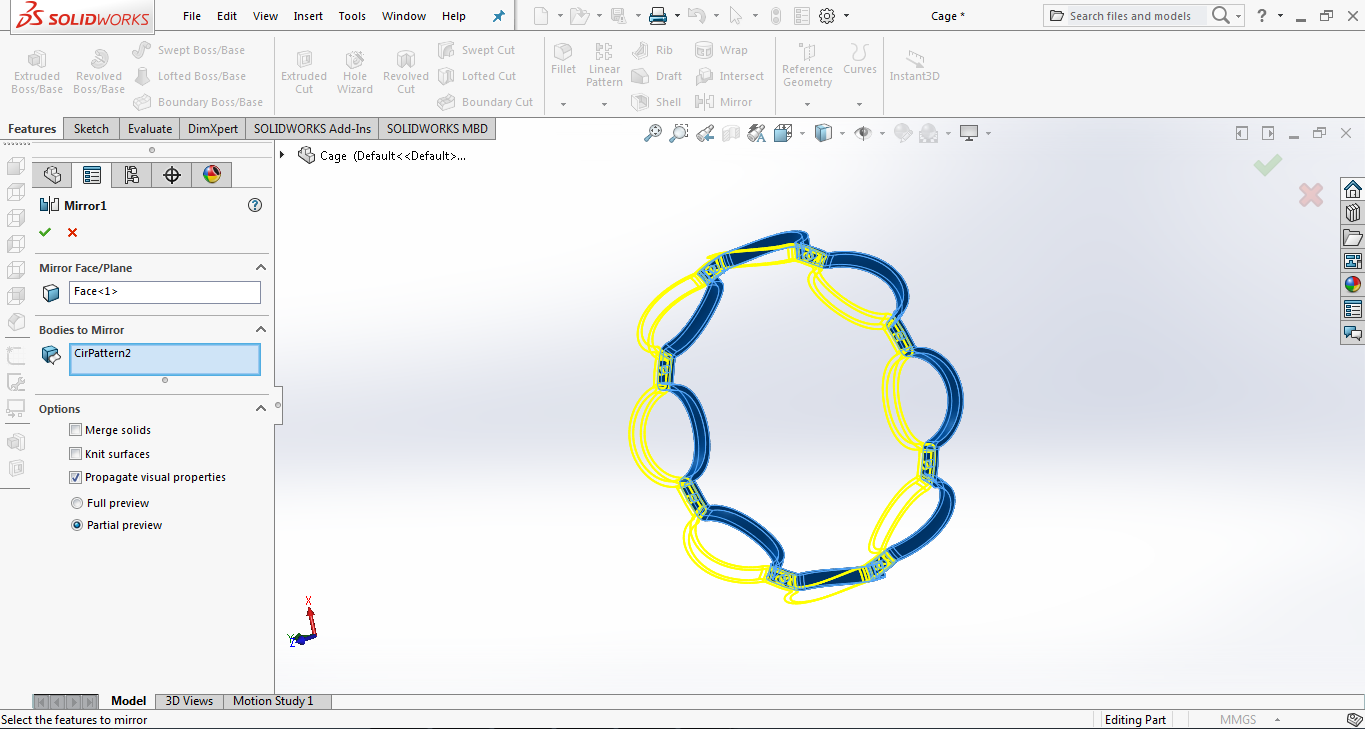Image resolution: width=1365 pixels, height=729 pixels.
Task: Click the Mirror command in ribbon
Action: [x=725, y=102]
